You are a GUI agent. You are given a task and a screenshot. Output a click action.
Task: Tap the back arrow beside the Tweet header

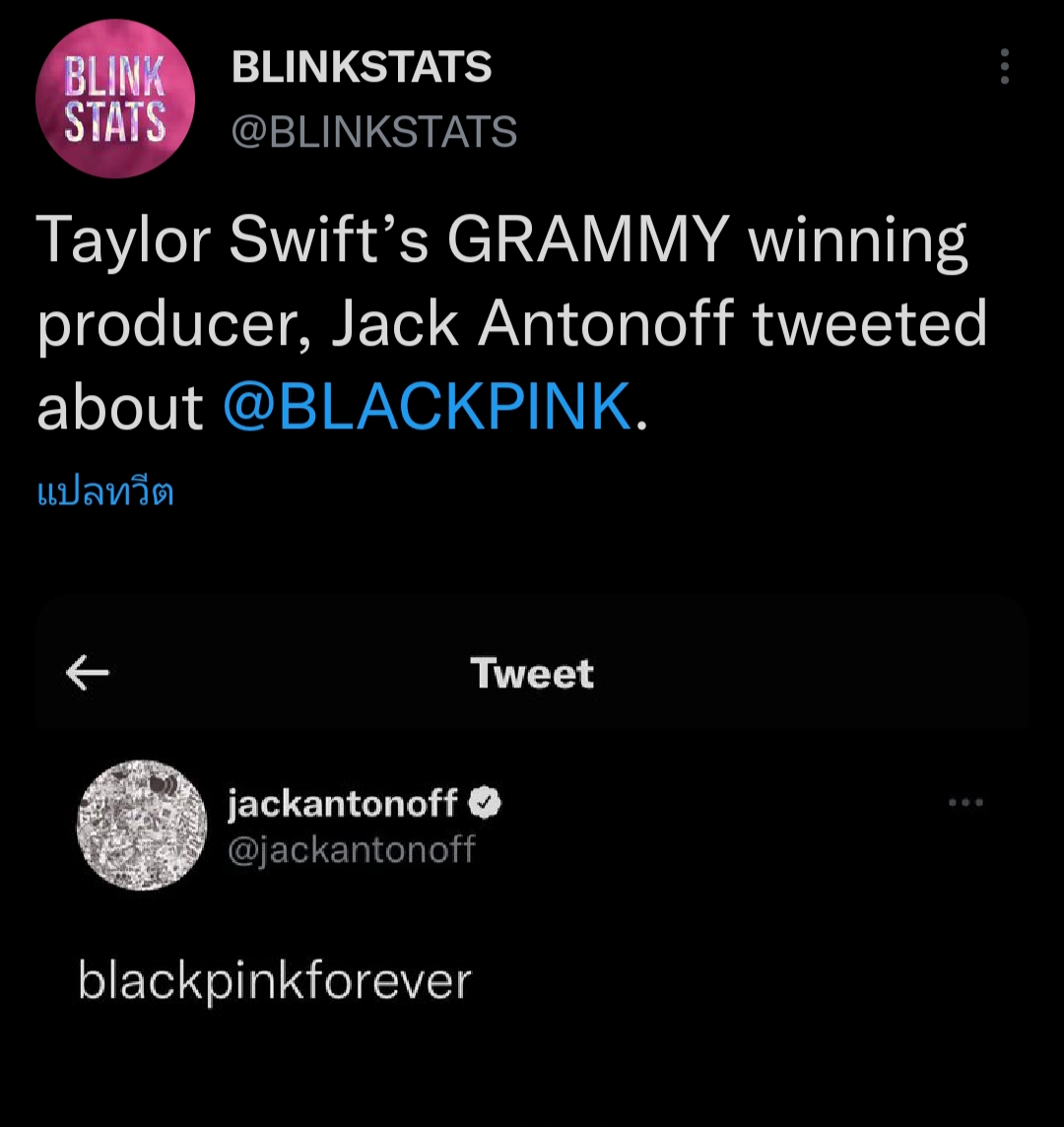[x=88, y=674]
